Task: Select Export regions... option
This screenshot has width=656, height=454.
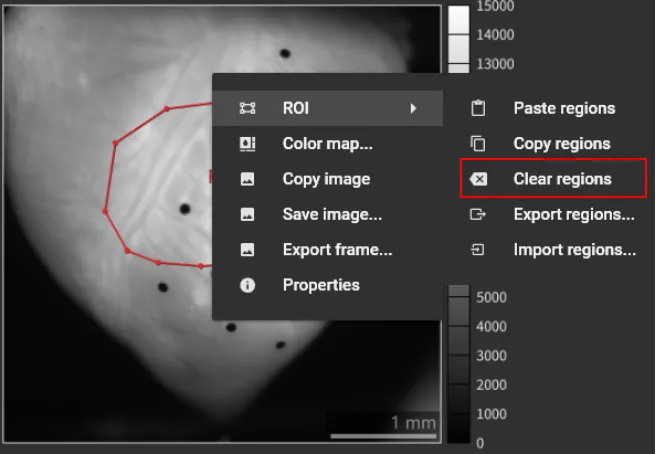Action: (574, 215)
